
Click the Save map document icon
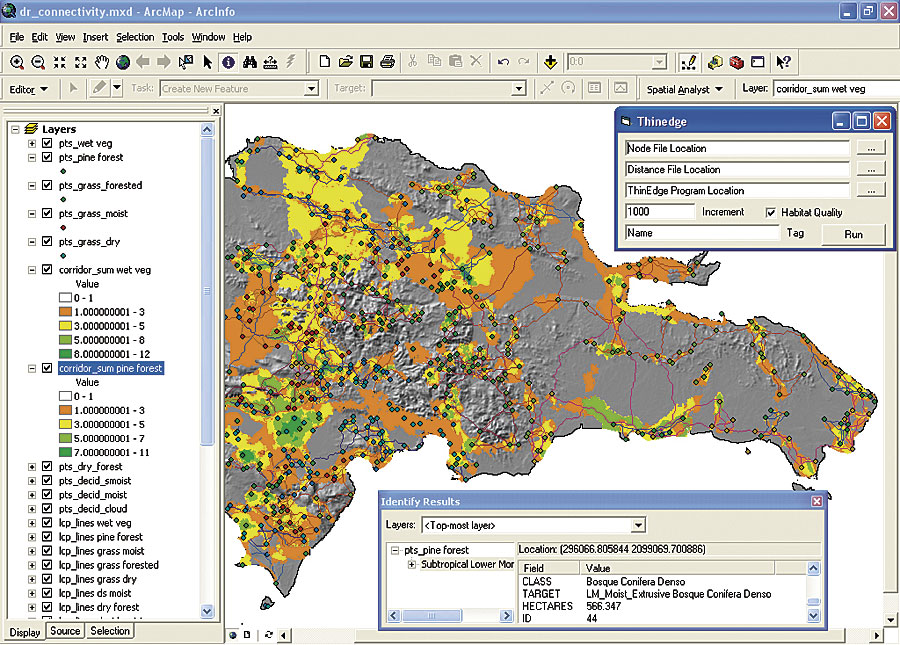click(x=367, y=62)
